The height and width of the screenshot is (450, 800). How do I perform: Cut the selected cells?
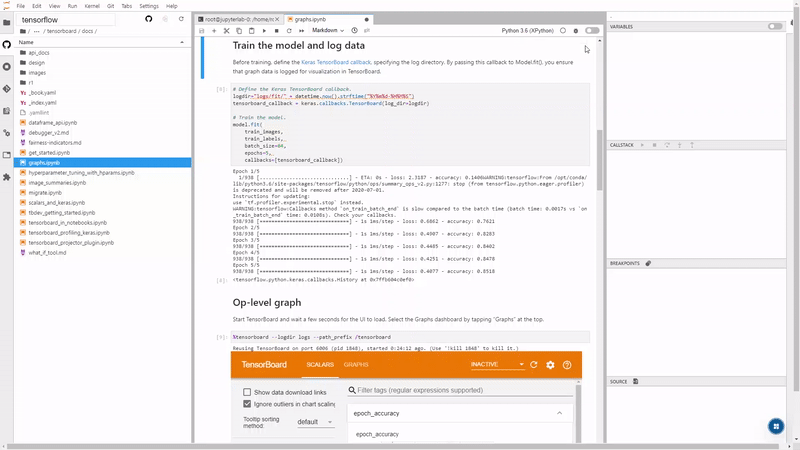(227, 31)
